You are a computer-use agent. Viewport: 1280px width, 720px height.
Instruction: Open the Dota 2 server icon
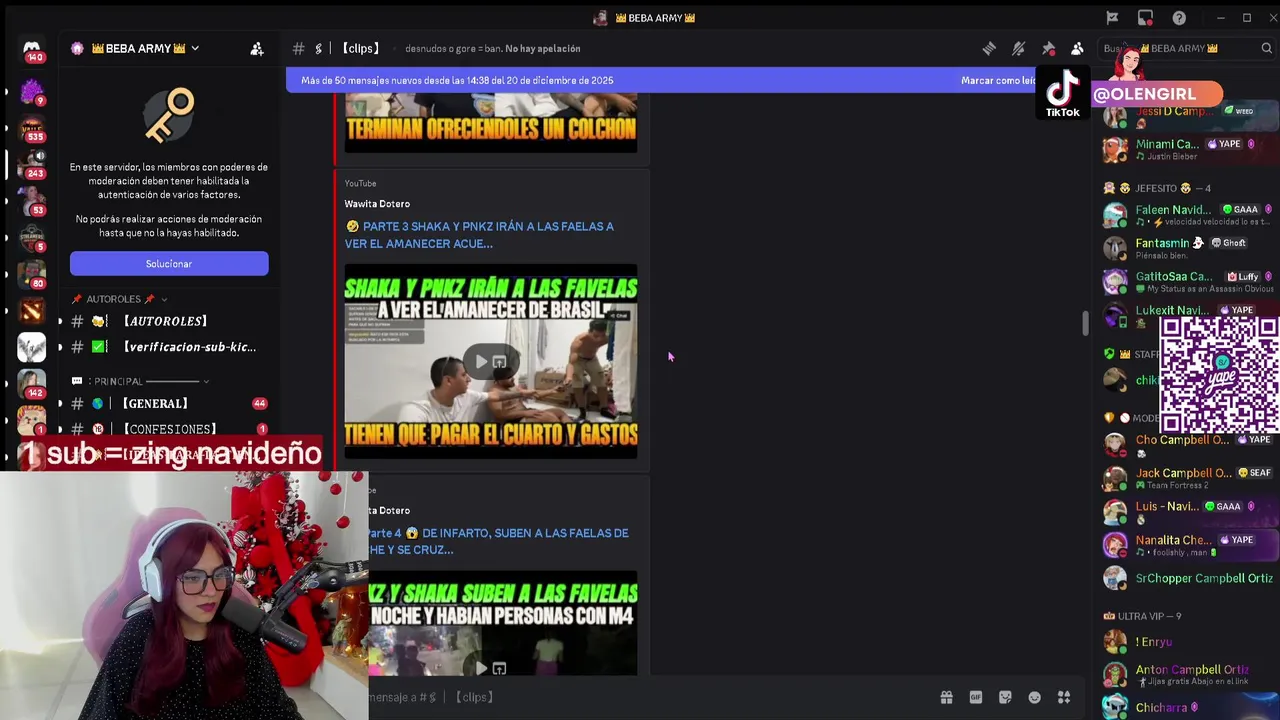[32, 311]
